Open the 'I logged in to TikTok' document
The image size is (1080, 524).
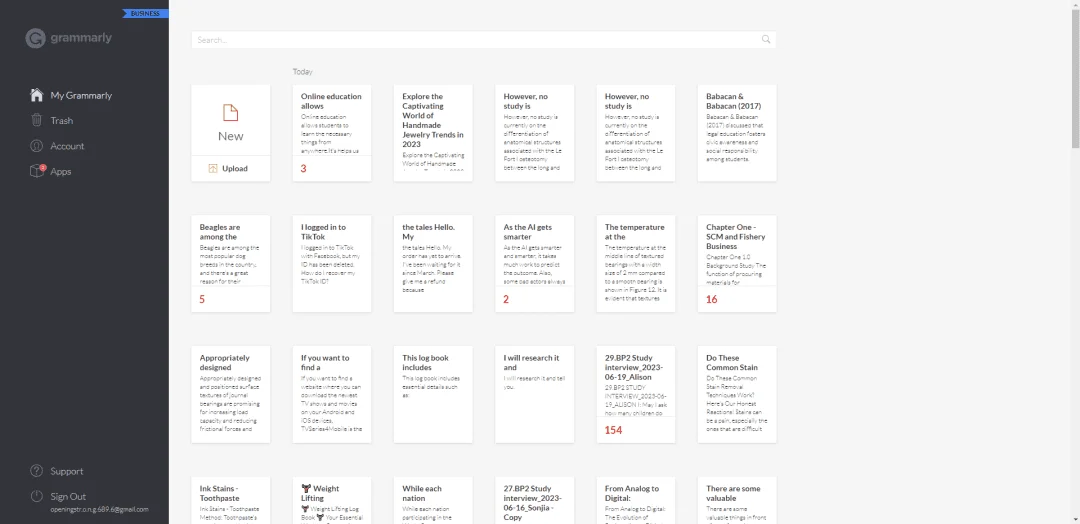tap(332, 264)
